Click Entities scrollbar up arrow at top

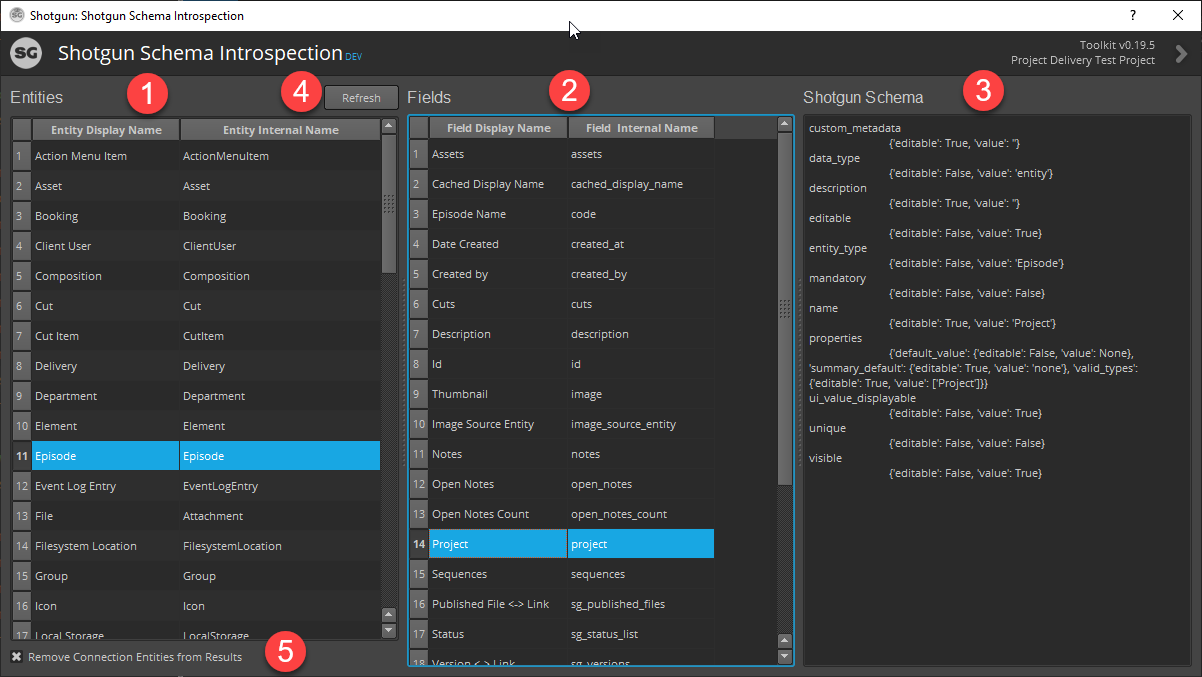coord(389,127)
